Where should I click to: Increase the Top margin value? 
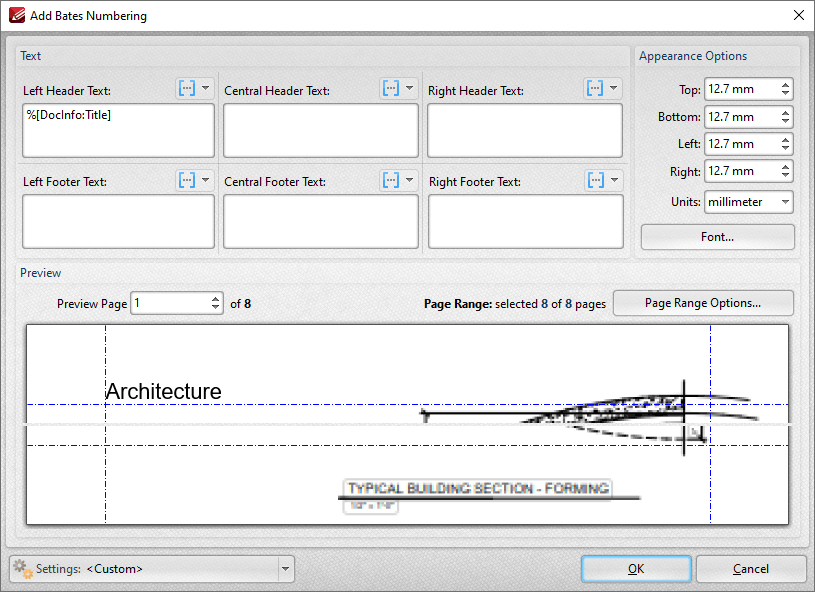pos(785,84)
